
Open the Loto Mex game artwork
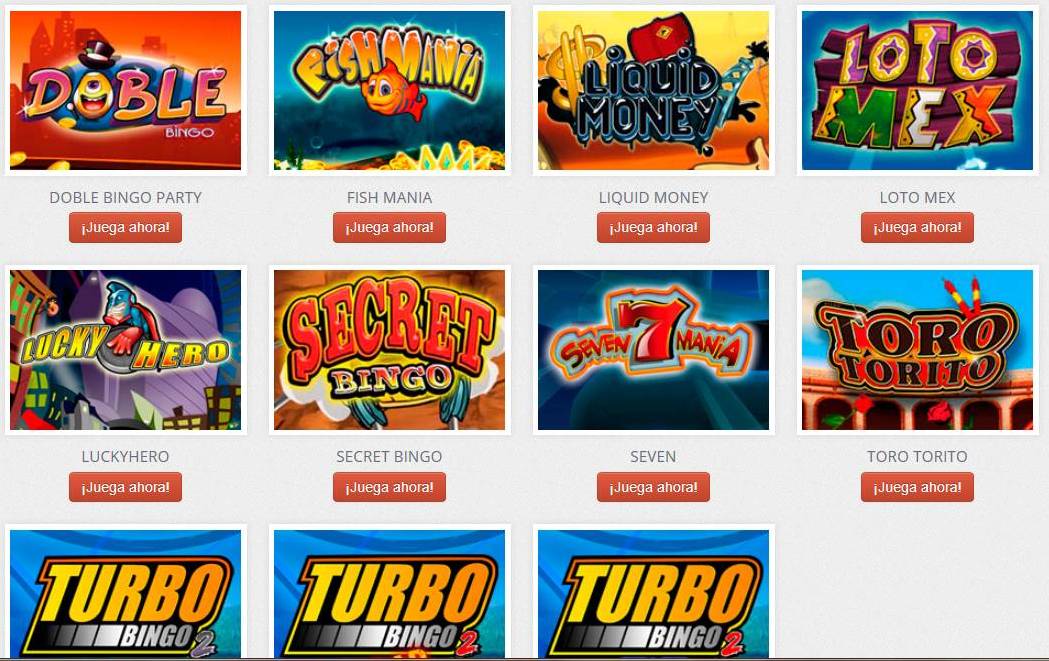[917, 90]
